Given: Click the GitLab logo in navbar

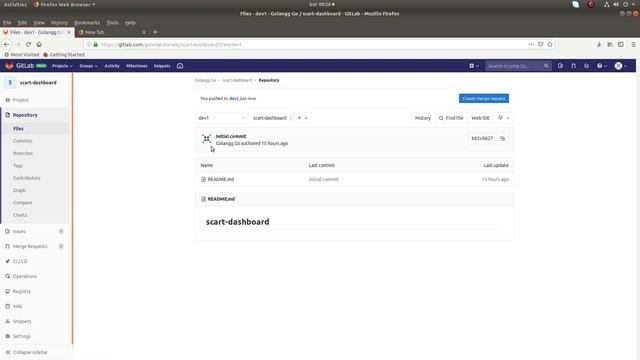Looking at the screenshot, I should click(x=19, y=66).
